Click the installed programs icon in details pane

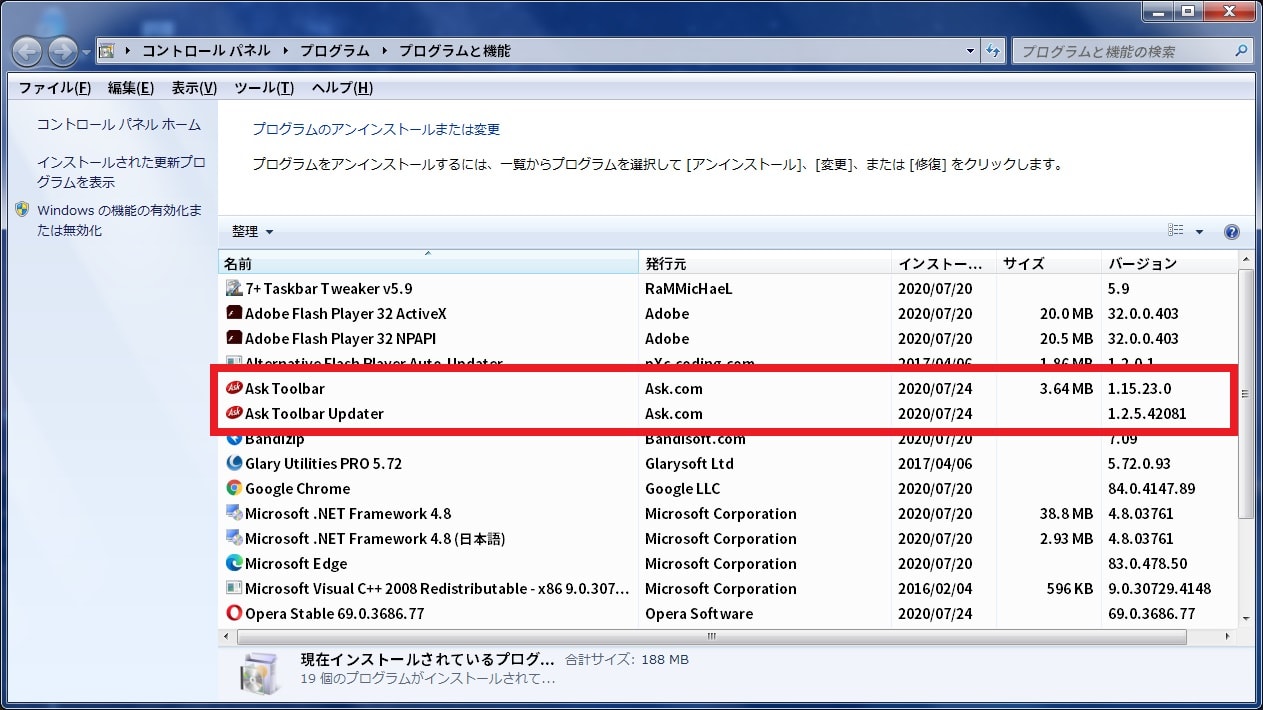261,672
